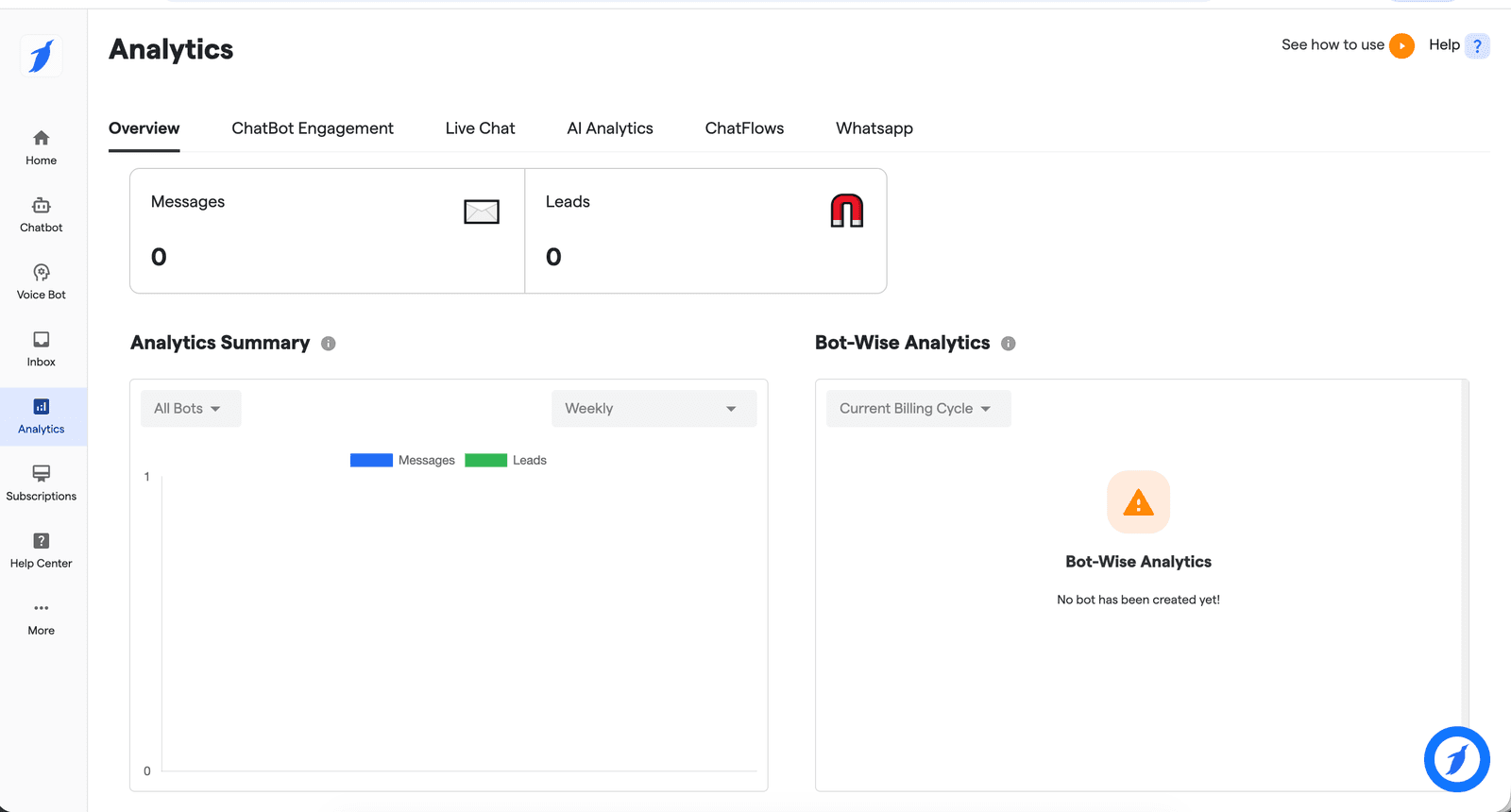The height and width of the screenshot is (812, 1511).
Task: Click the Leads legend label
Action: coord(530,461)
